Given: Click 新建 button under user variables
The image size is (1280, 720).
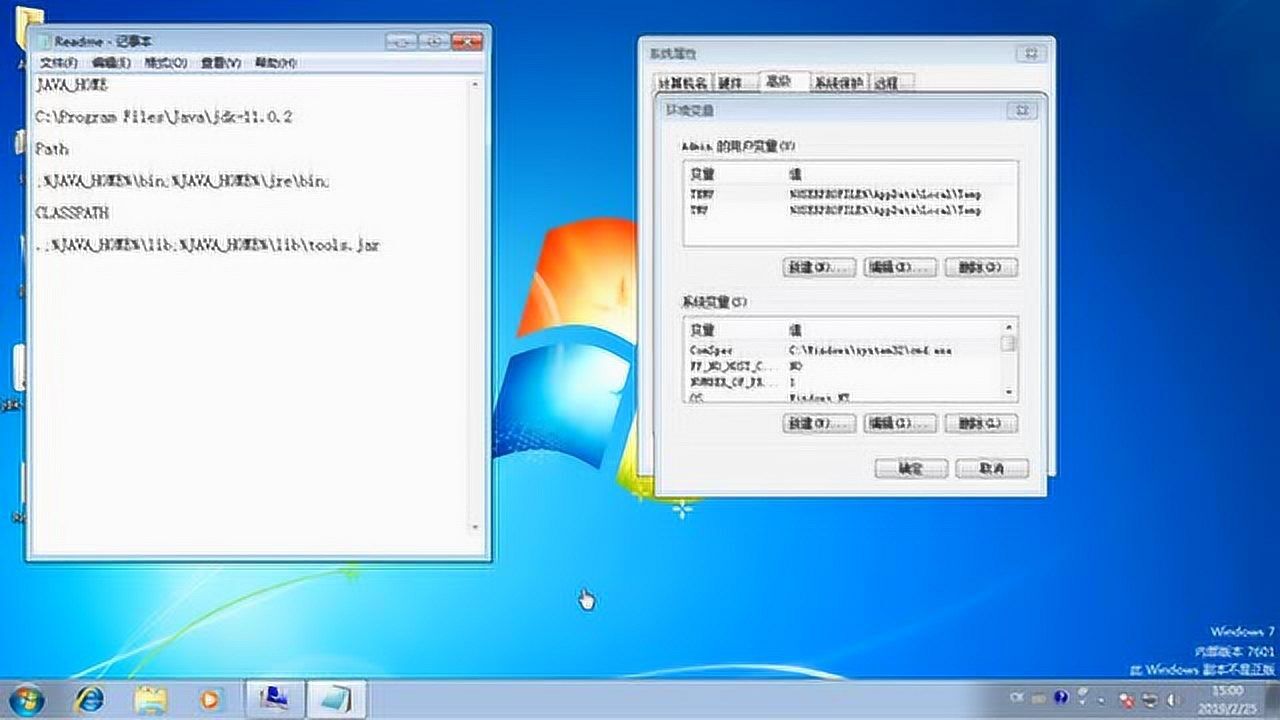Looking at the screenshot, I should pyautogui.click(x=818, y=268).
